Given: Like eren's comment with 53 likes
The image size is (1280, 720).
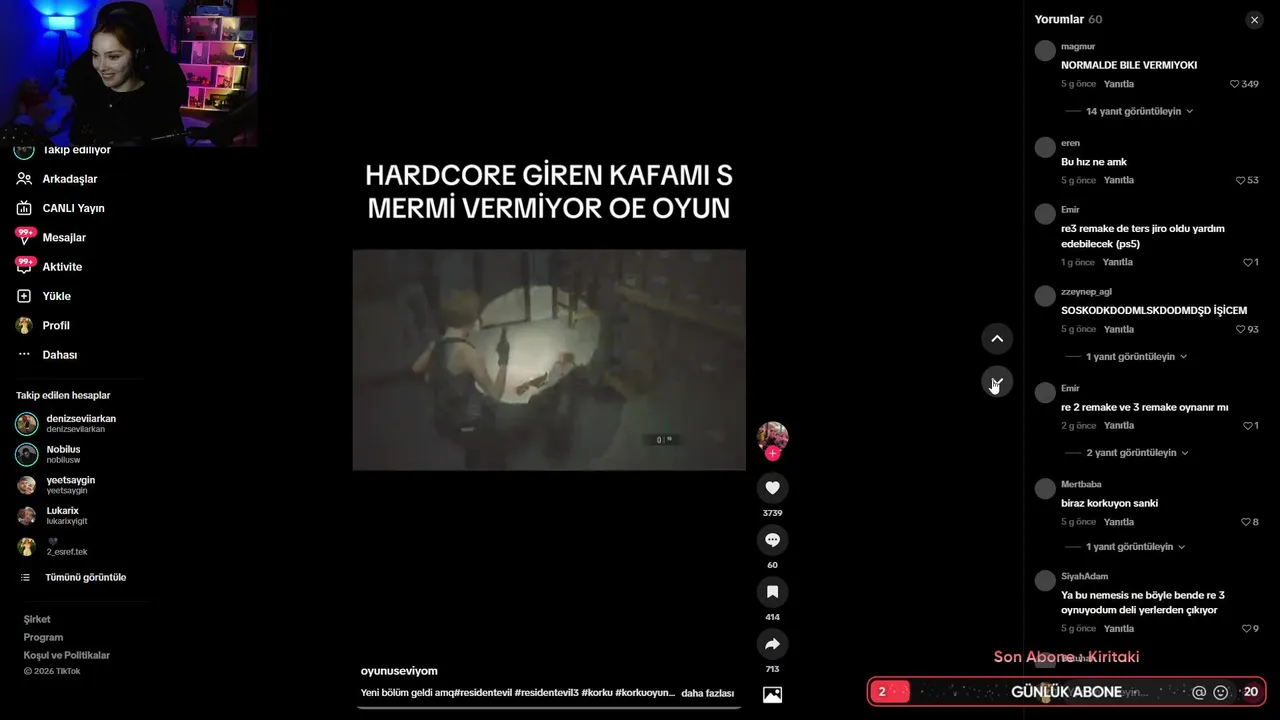Looking at the screenshot, I should pos(1241,180).
